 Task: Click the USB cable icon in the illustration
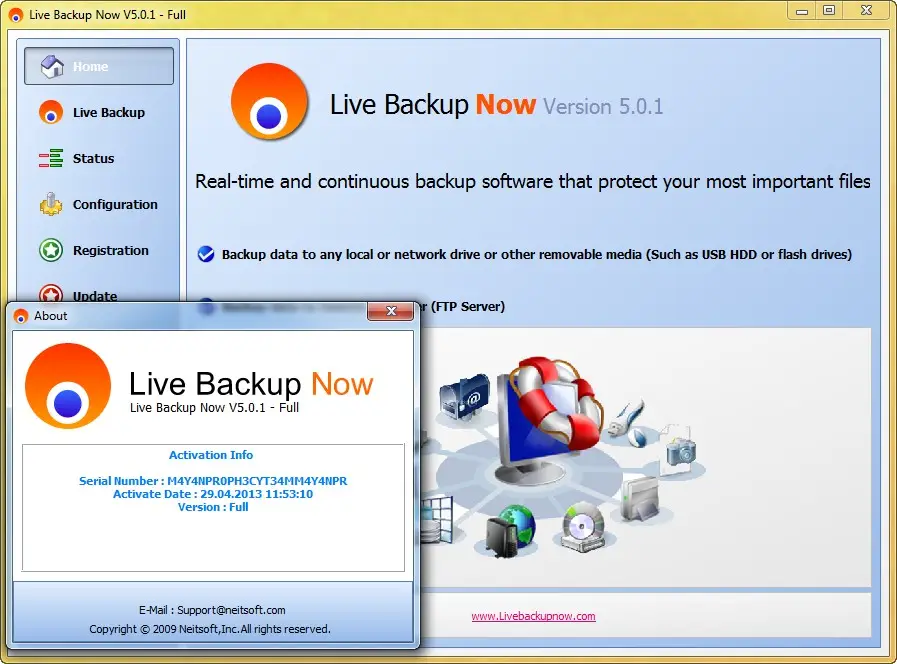coord(627,422)
